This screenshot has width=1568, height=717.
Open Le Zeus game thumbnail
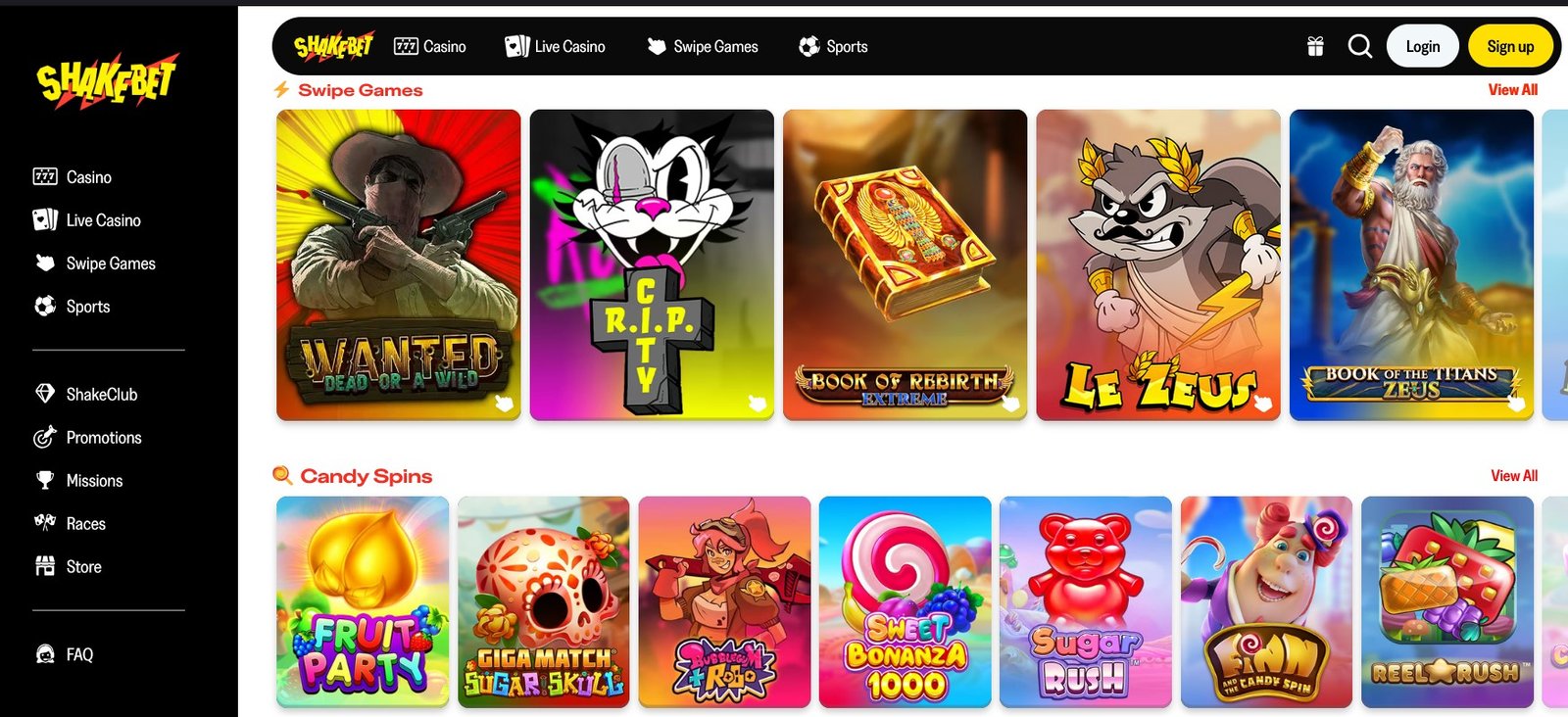point(1158,264)
